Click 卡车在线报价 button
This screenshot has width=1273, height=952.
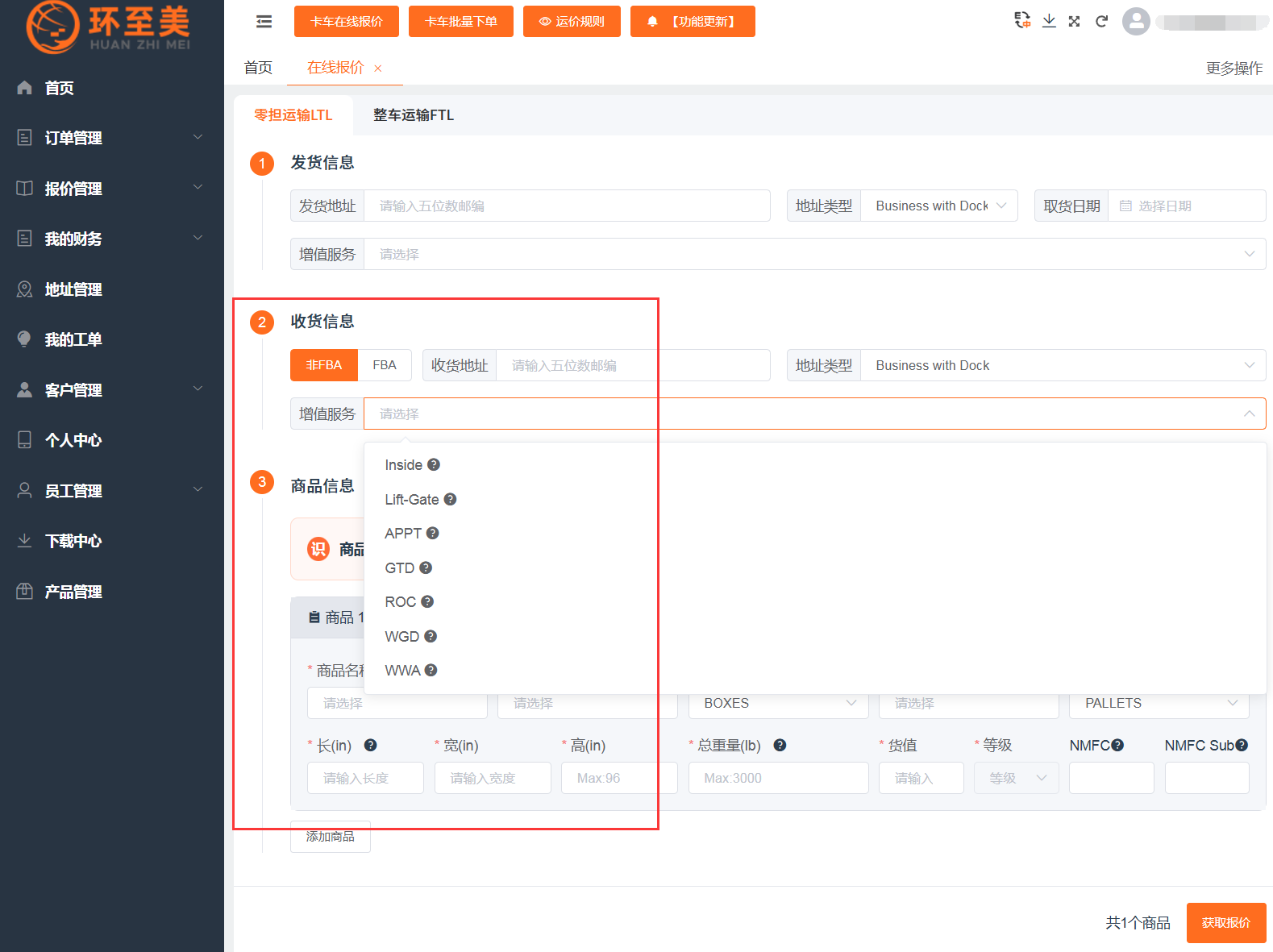pyautogui.click(x=347, y=21)
